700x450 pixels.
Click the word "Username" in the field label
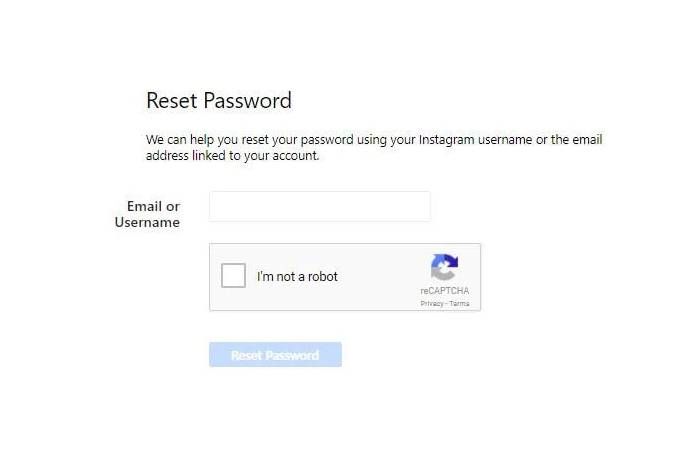(148, 223)
